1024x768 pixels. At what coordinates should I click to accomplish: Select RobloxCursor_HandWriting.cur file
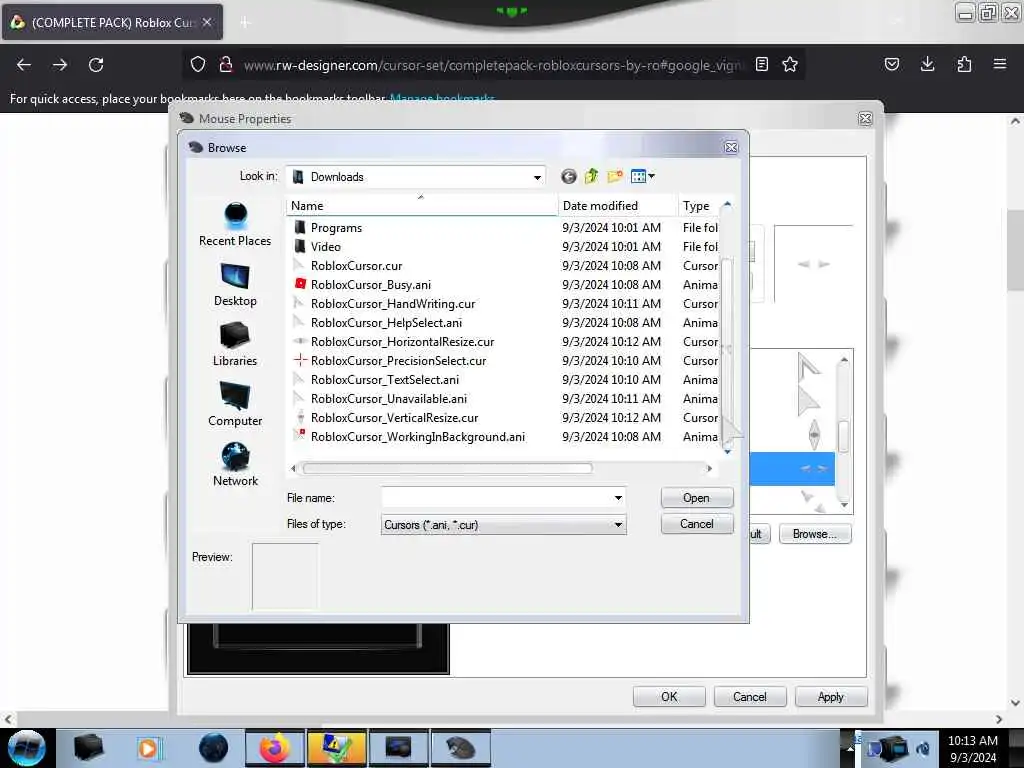(393, 304)
